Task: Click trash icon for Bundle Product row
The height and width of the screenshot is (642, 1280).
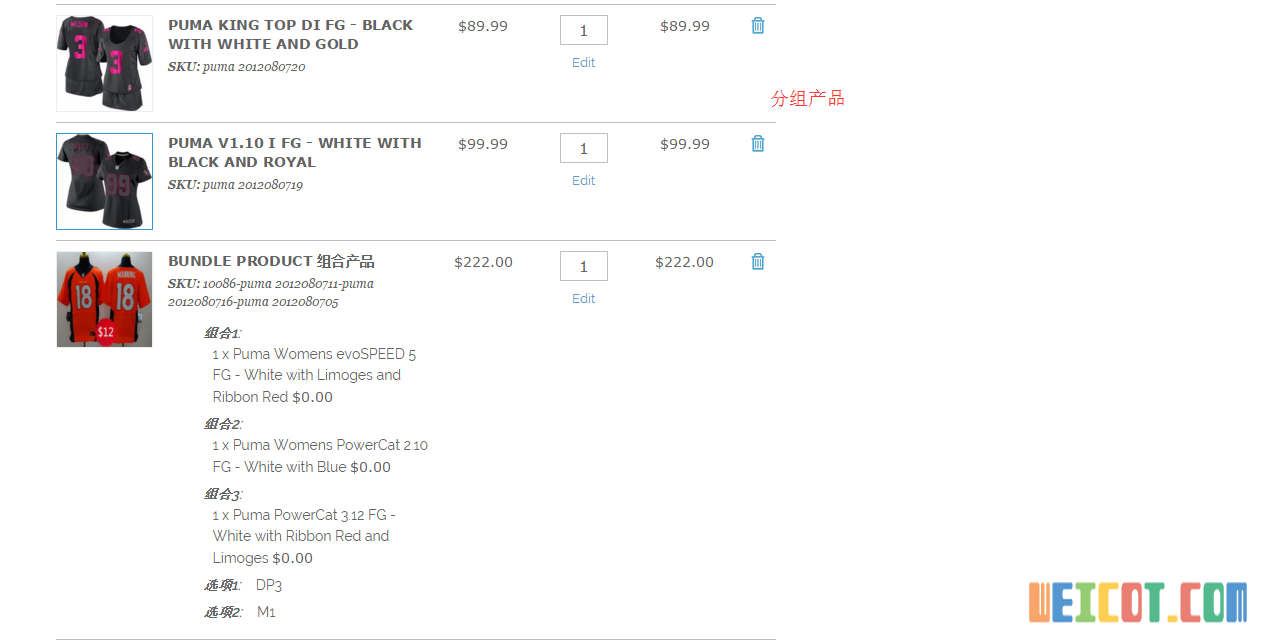Action: point(758,262)
